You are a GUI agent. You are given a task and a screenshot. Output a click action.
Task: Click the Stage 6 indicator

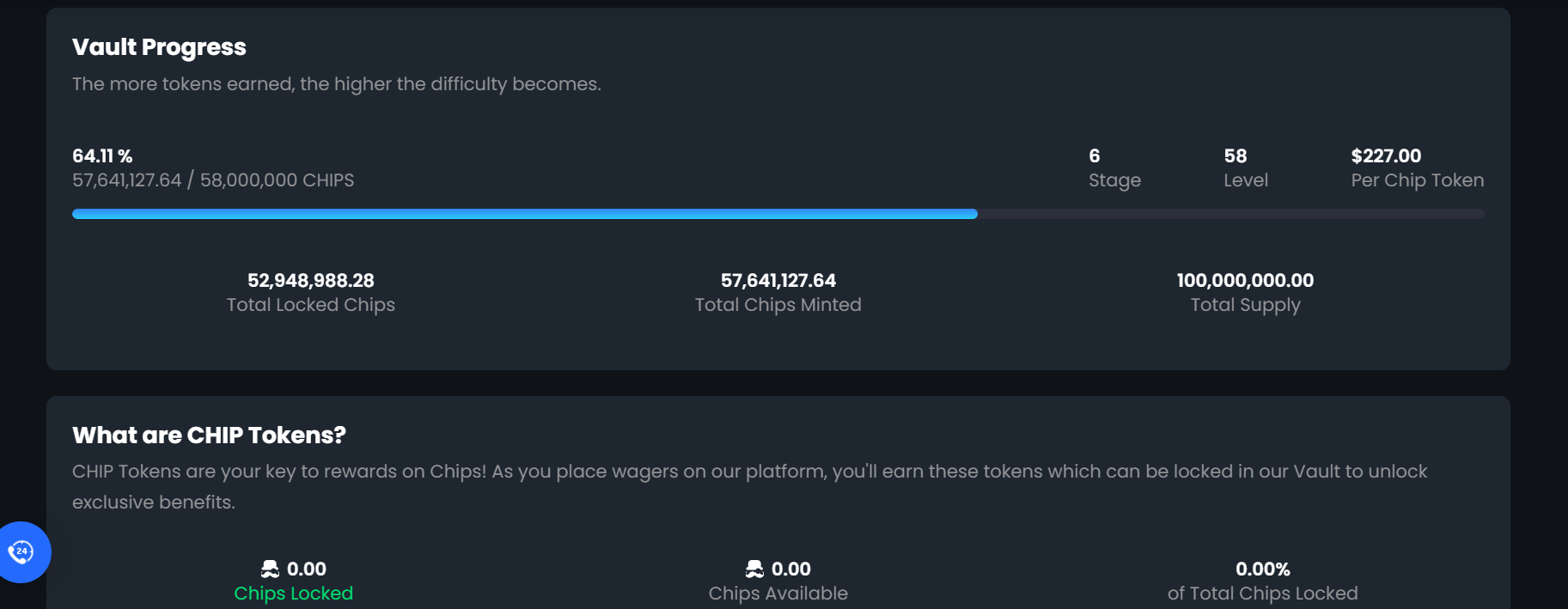1114,168
